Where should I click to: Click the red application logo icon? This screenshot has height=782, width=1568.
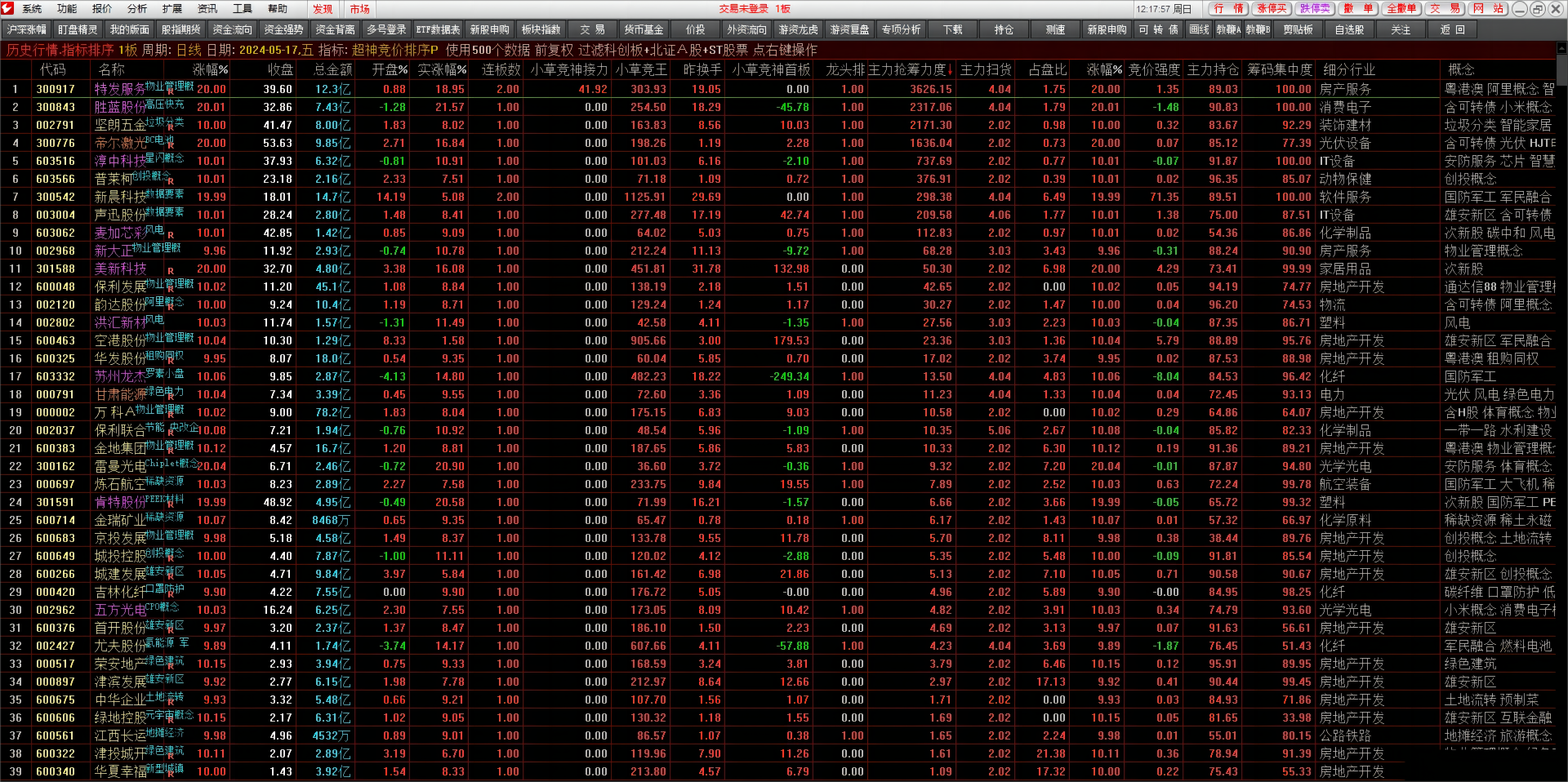coord(7,9)
